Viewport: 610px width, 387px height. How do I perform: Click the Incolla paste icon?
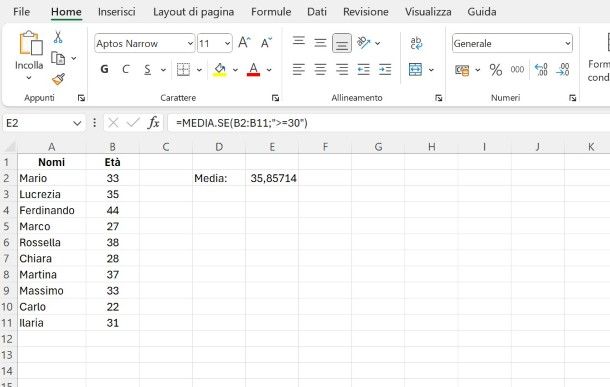[31, 43]
